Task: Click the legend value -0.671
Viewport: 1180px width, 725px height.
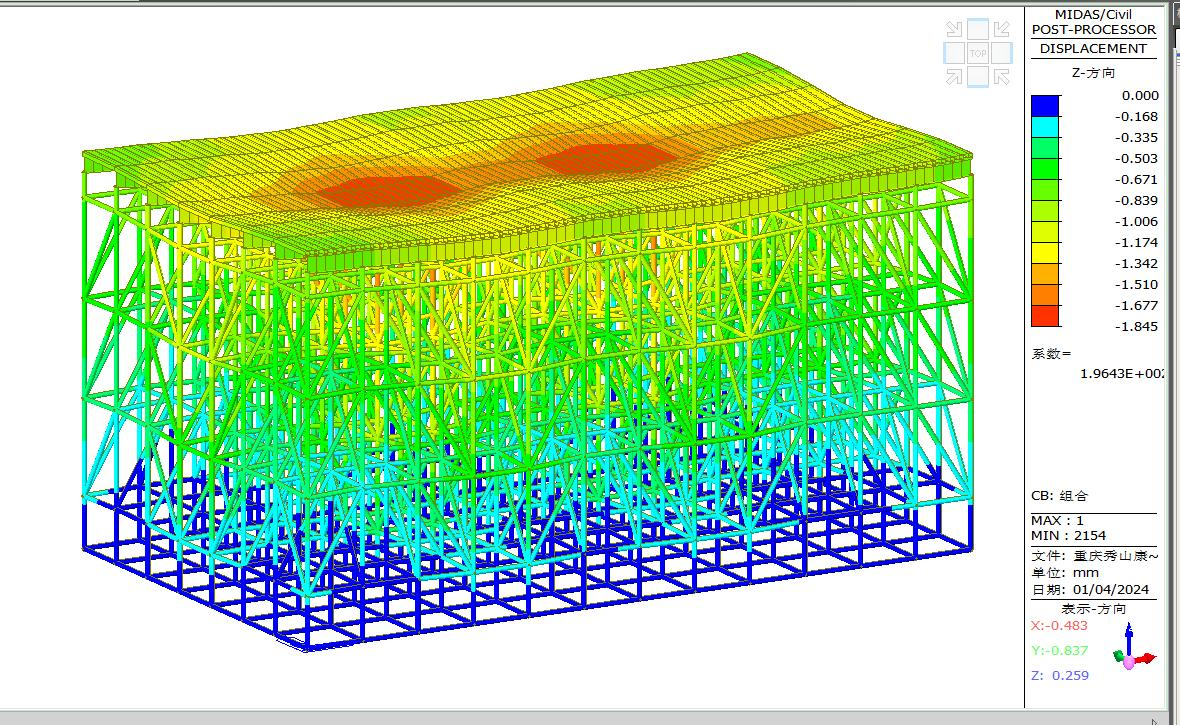Action: click(x=1136, y=180)
